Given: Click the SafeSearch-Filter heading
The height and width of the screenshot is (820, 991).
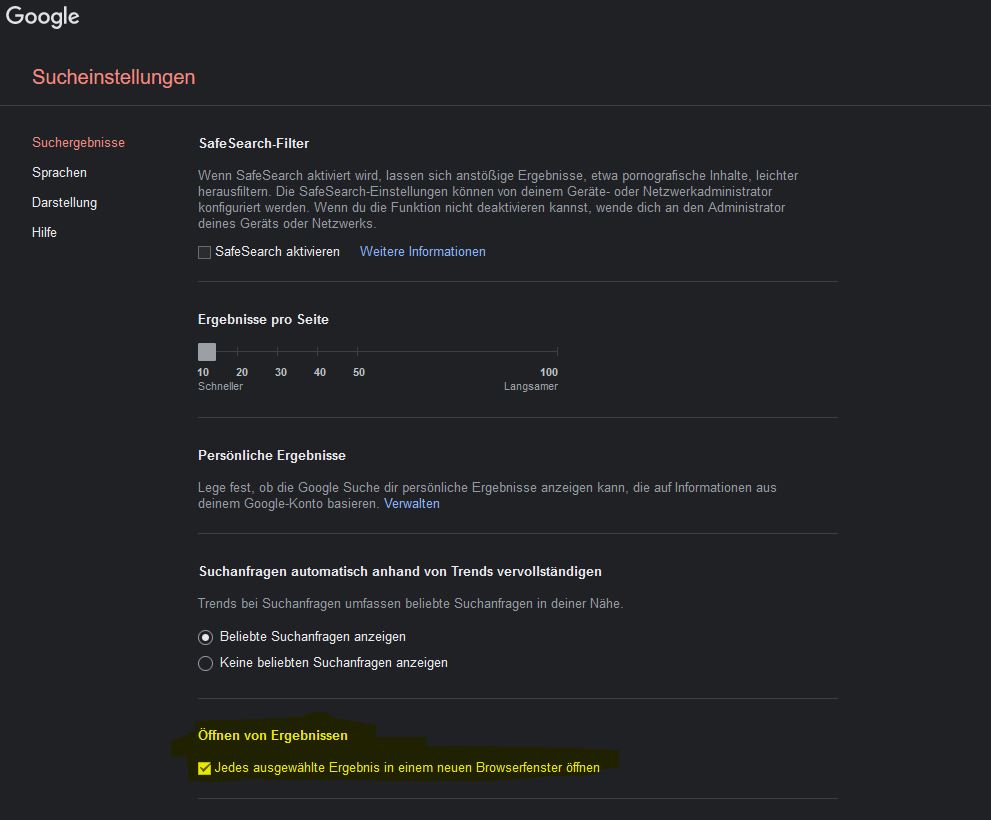Looking at the screenshot, I should [253, 144].
